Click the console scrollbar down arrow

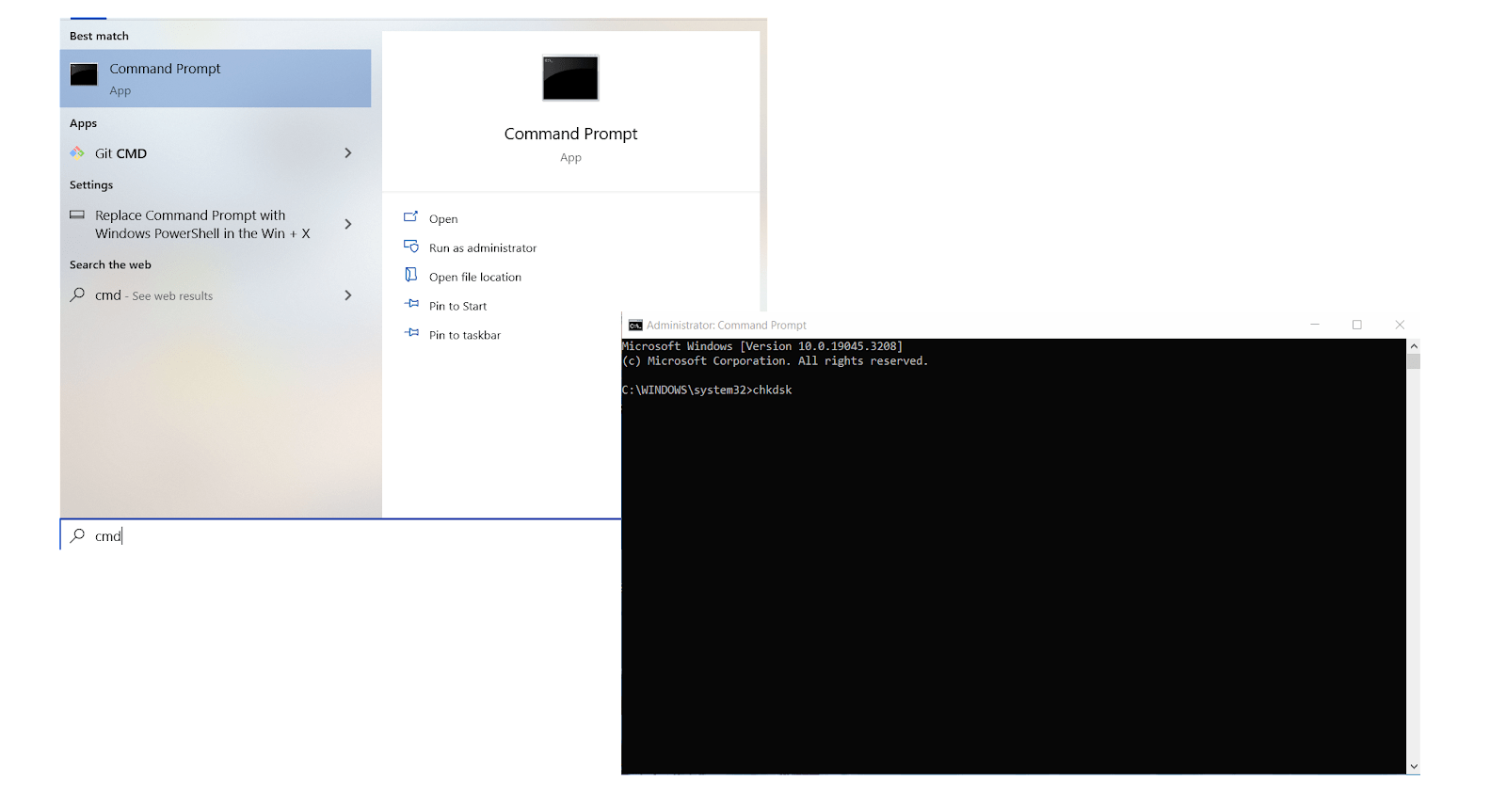point(1414,768)
